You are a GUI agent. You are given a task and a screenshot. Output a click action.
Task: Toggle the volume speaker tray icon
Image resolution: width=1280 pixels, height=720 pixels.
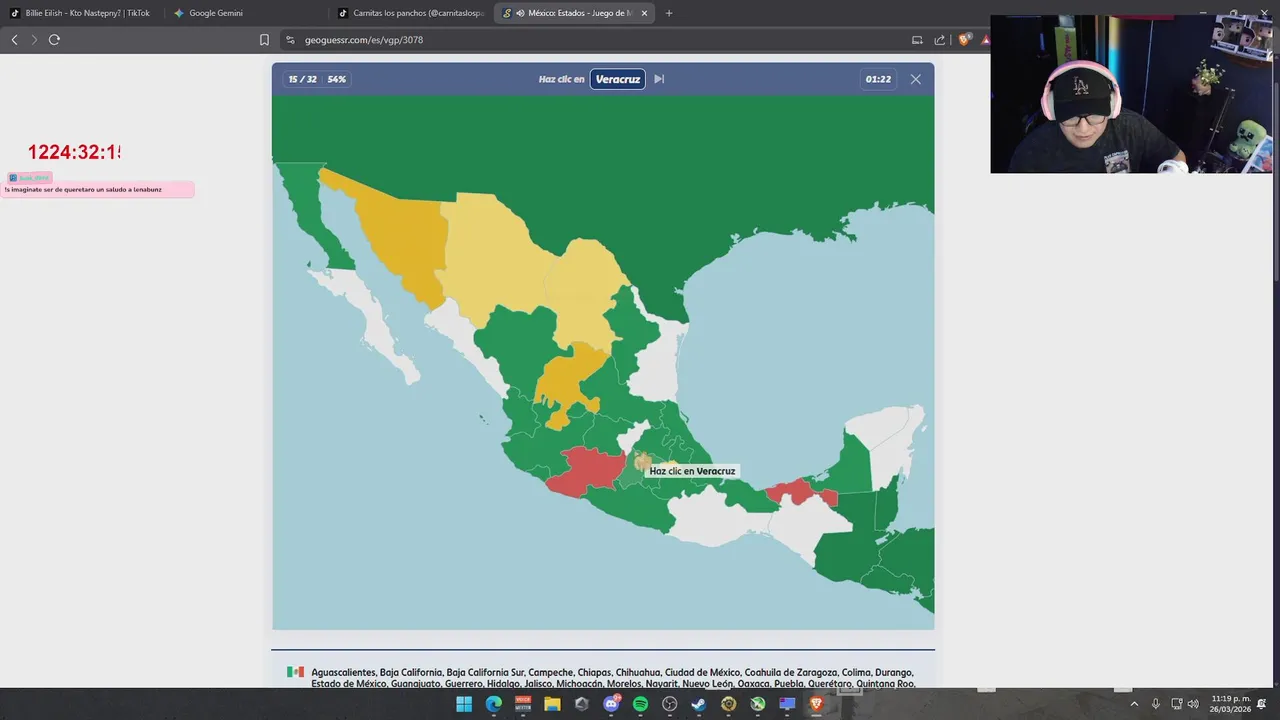(1193, 704)
